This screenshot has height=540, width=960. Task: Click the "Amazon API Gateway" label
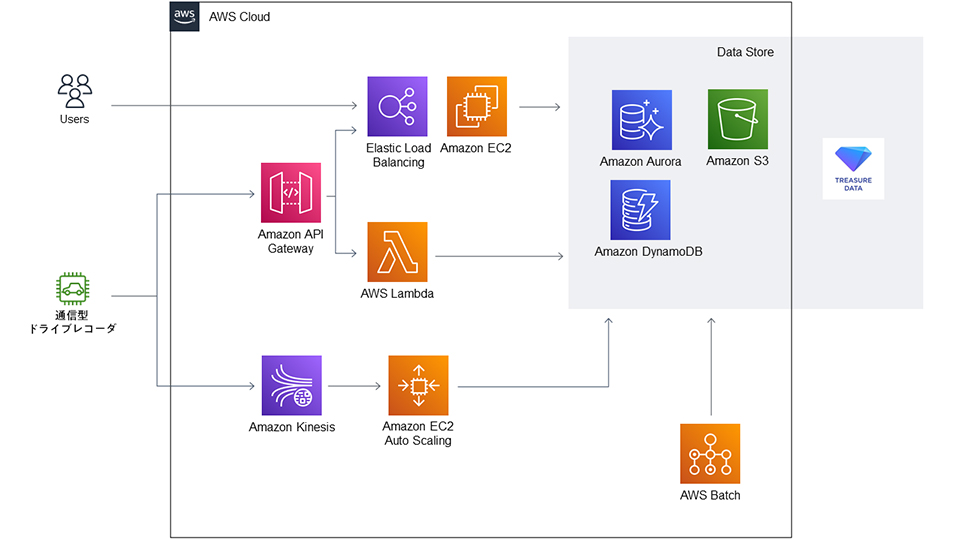click(x=291, y=241)
